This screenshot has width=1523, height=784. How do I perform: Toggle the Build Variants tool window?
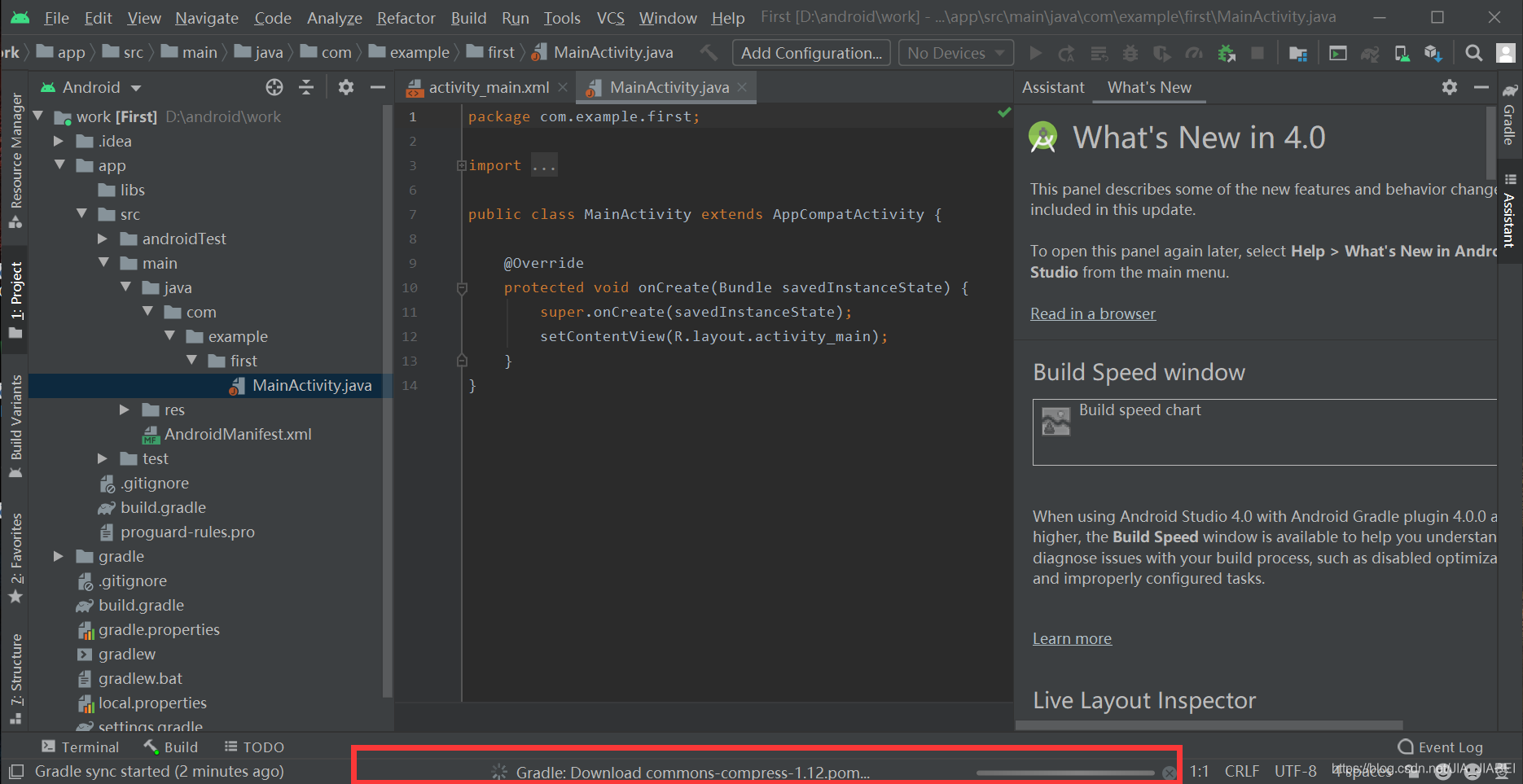[x=15, y=427]
